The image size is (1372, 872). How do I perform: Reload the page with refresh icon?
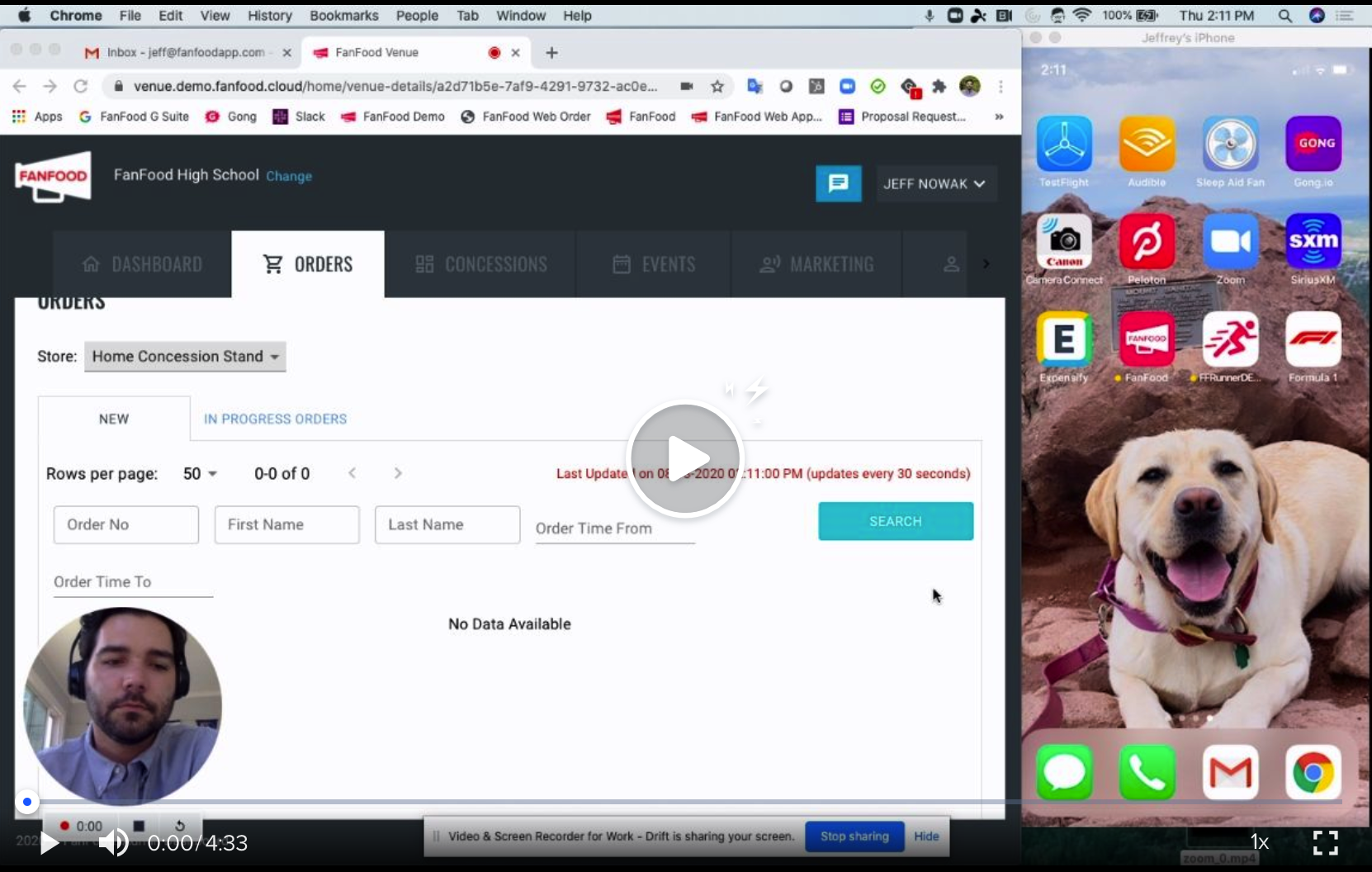[80, 86]
